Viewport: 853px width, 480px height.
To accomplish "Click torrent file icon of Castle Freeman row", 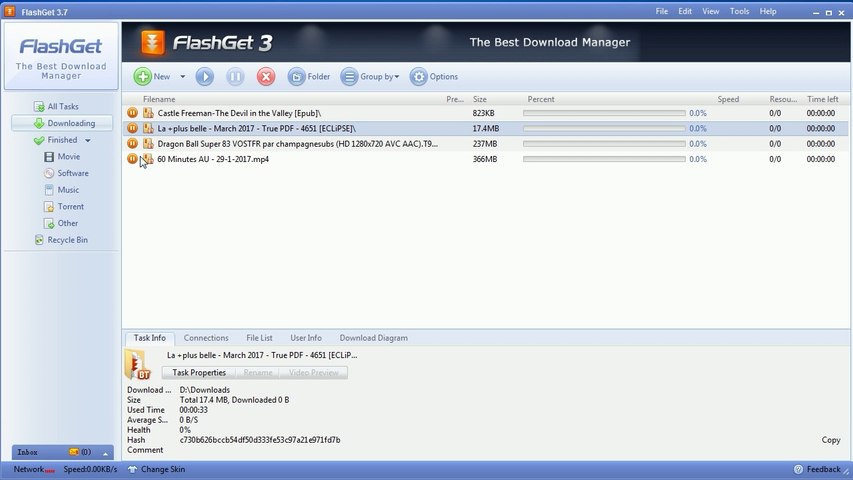I will click(x=148, y=113).
